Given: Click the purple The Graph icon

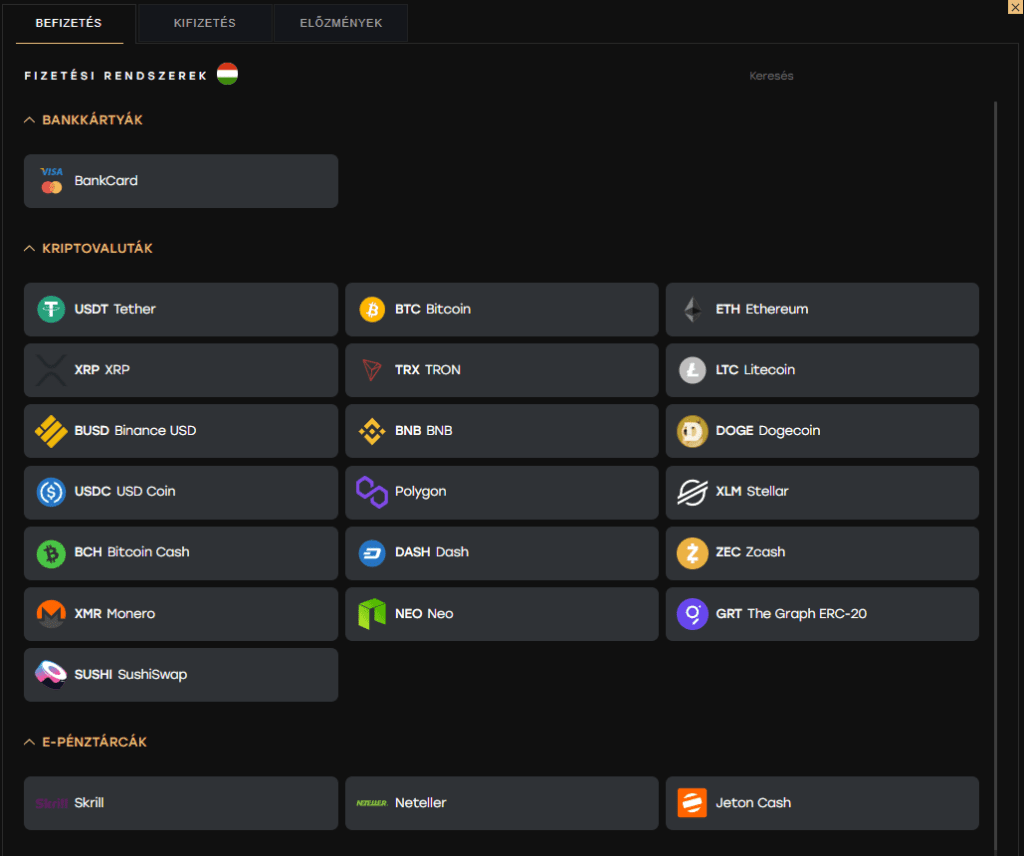Looking at the screenshot, I should pyautogui.click(x=692, y=614).
